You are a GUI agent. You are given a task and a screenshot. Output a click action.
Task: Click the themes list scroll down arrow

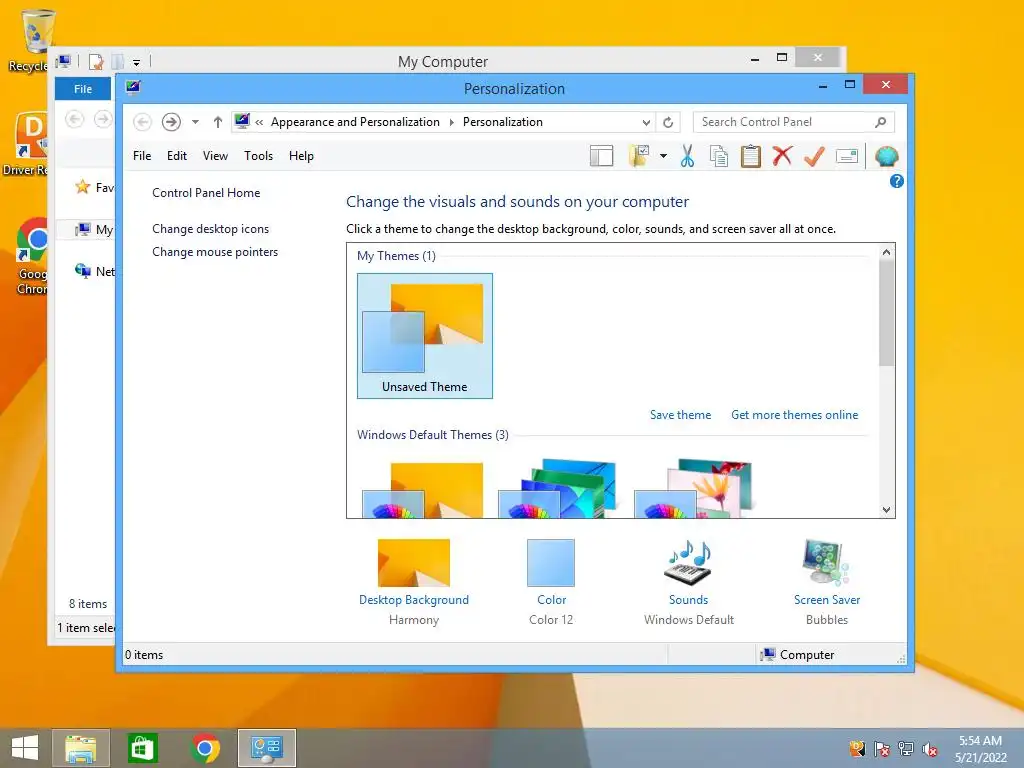click(886, 510)
